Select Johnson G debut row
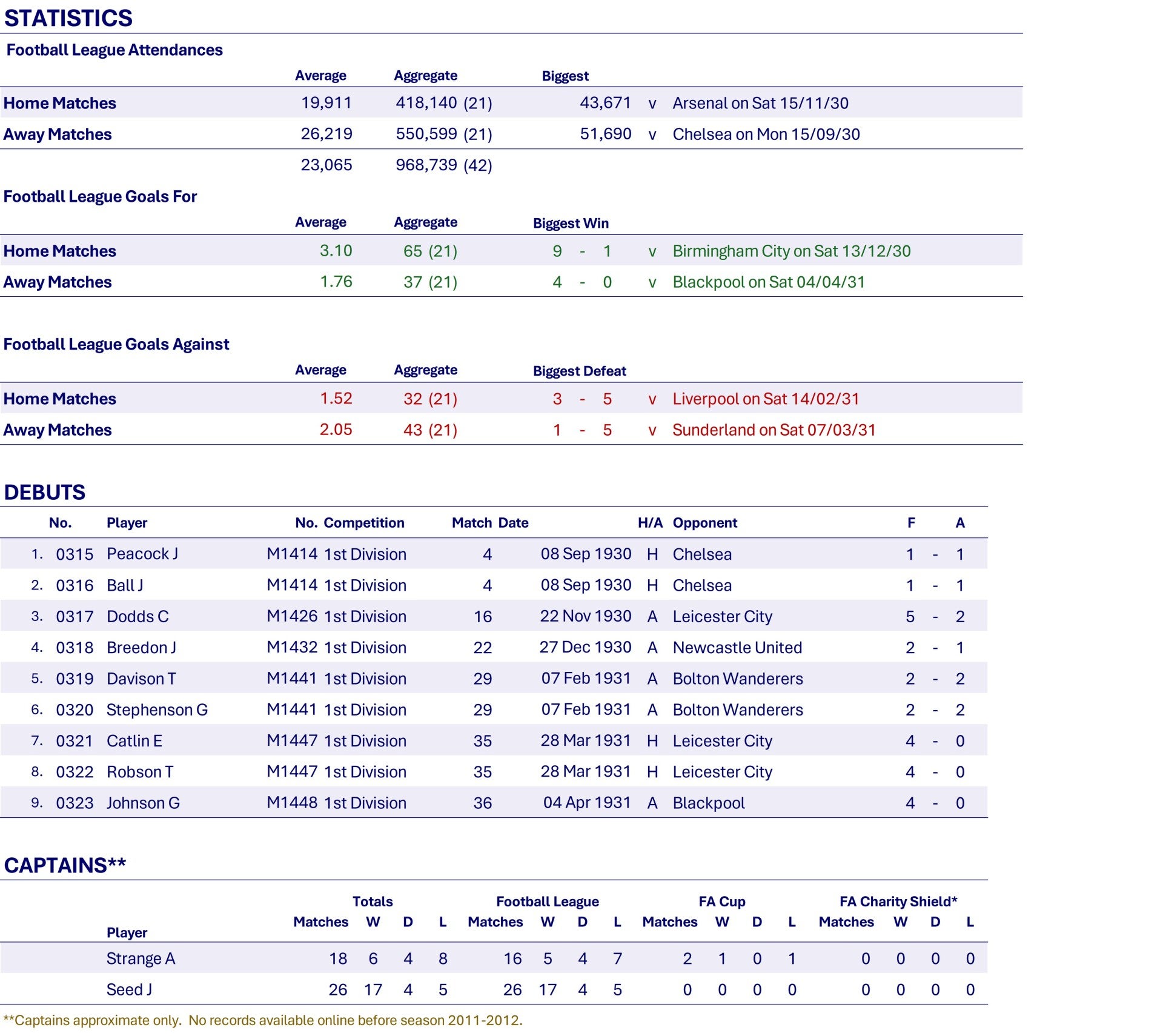 (143, 803)
